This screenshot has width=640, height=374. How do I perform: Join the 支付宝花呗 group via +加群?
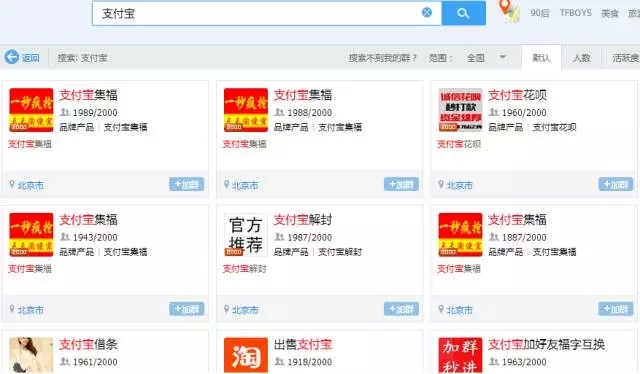tap(616, 184)
